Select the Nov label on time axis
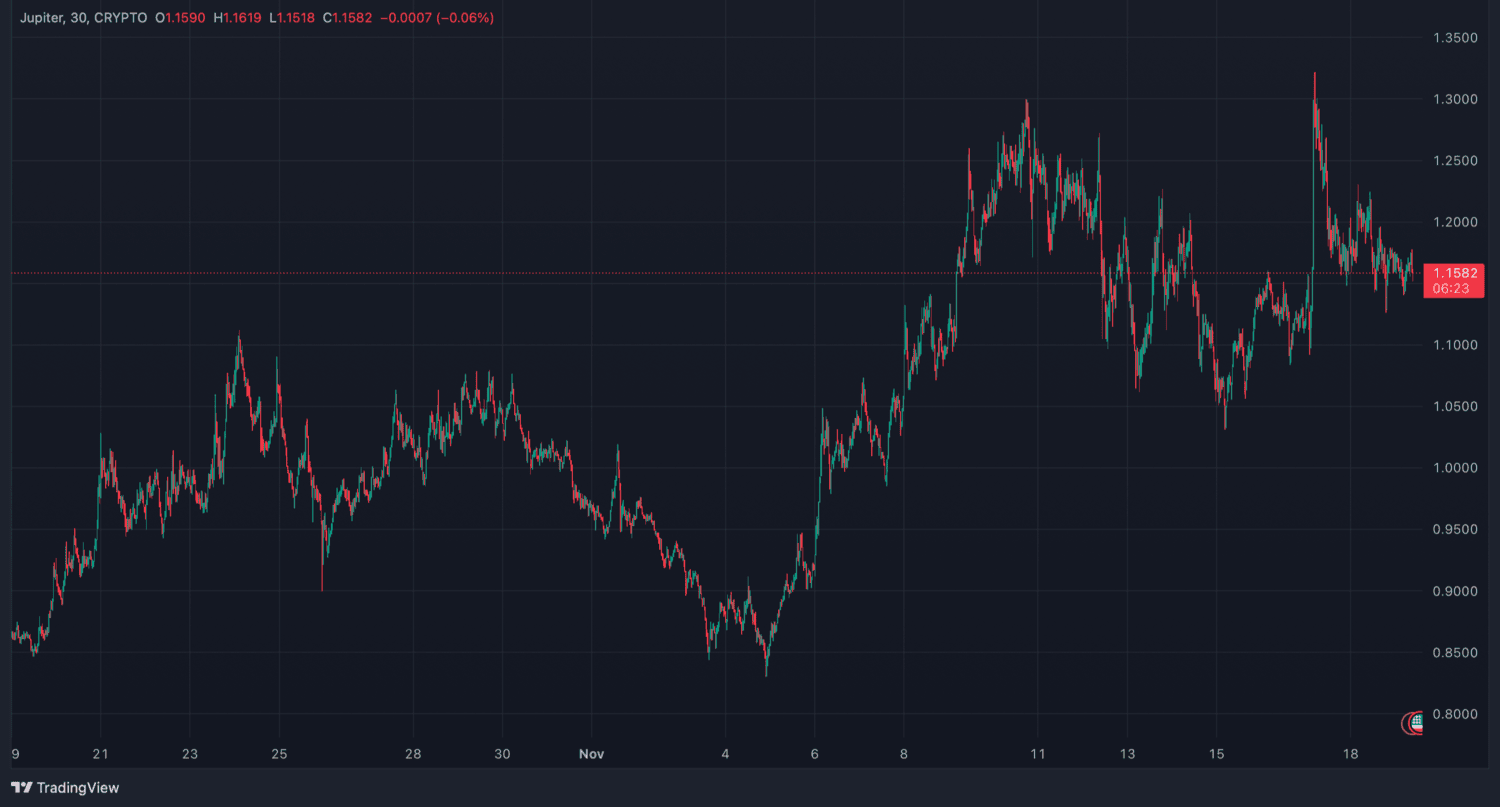 pyautogui.click(x=591, y=753)
